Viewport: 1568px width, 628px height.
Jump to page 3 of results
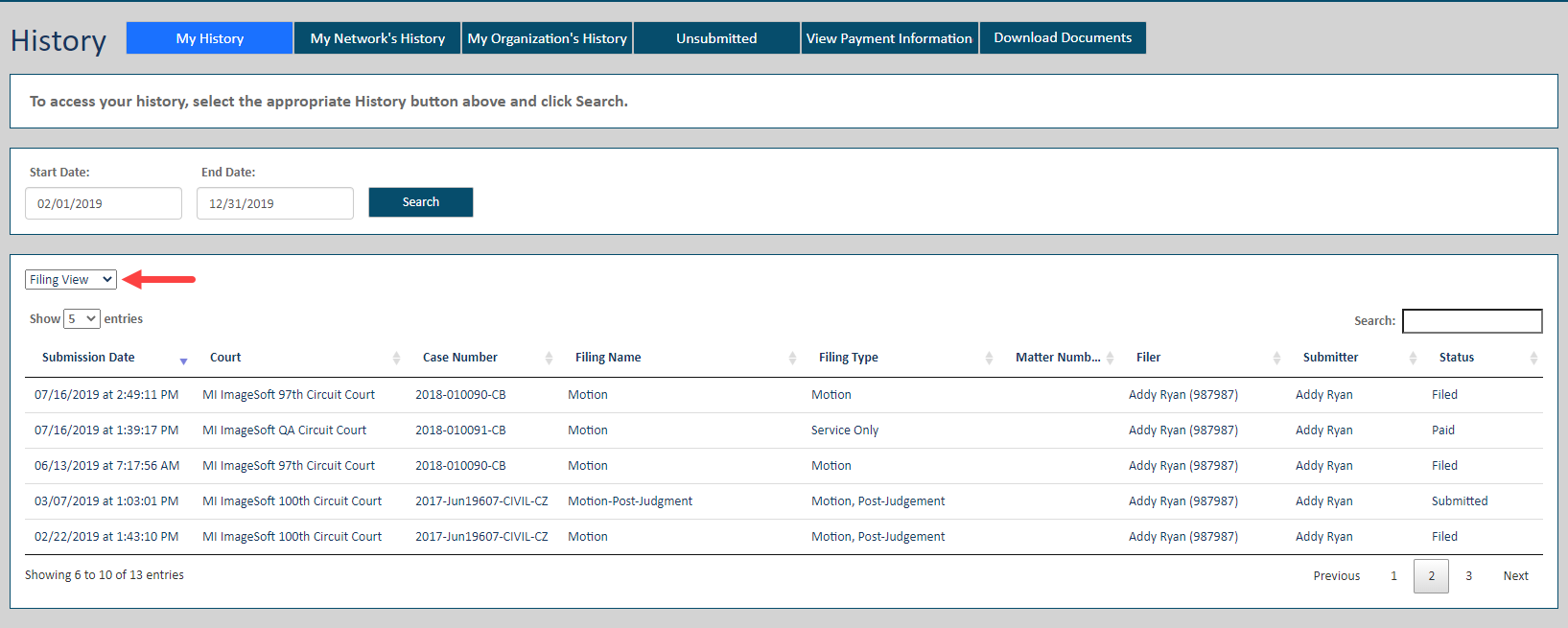click(x=1468, y=576)
